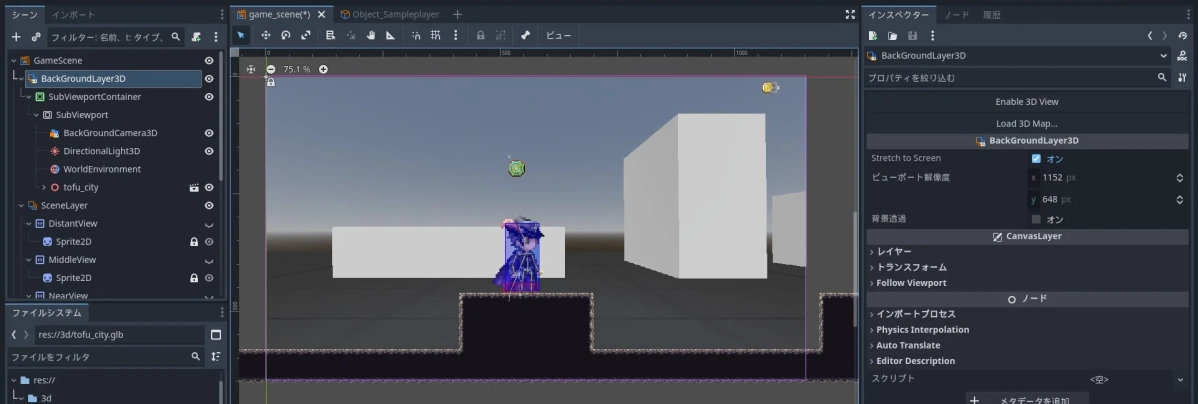Activate the Rotate Mode tool
The width and height of the screenshot is (1198, 404).
coord(286,35)
